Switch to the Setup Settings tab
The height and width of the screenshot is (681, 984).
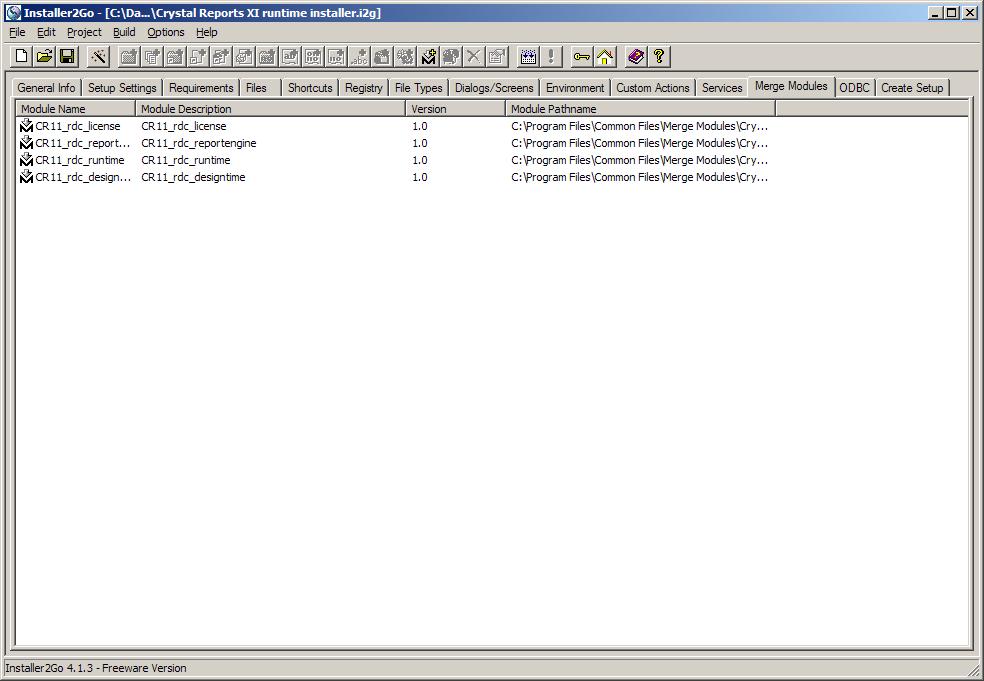(122, 88)
